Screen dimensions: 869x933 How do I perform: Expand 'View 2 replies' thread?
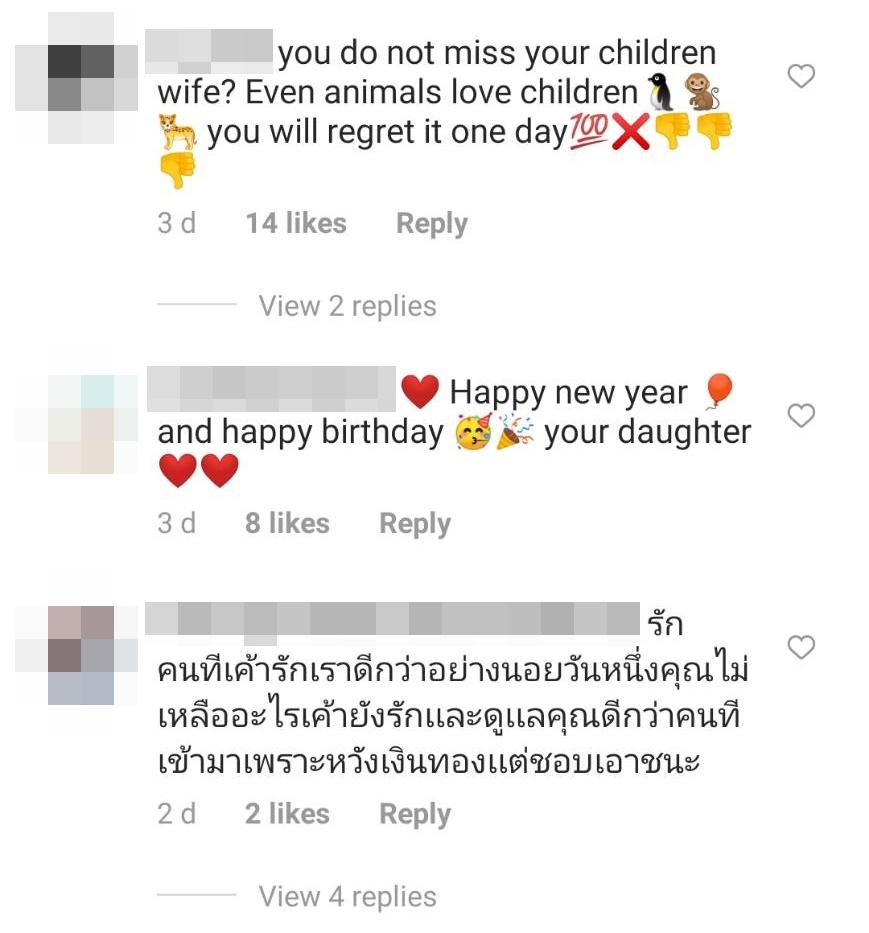(347, 306)
